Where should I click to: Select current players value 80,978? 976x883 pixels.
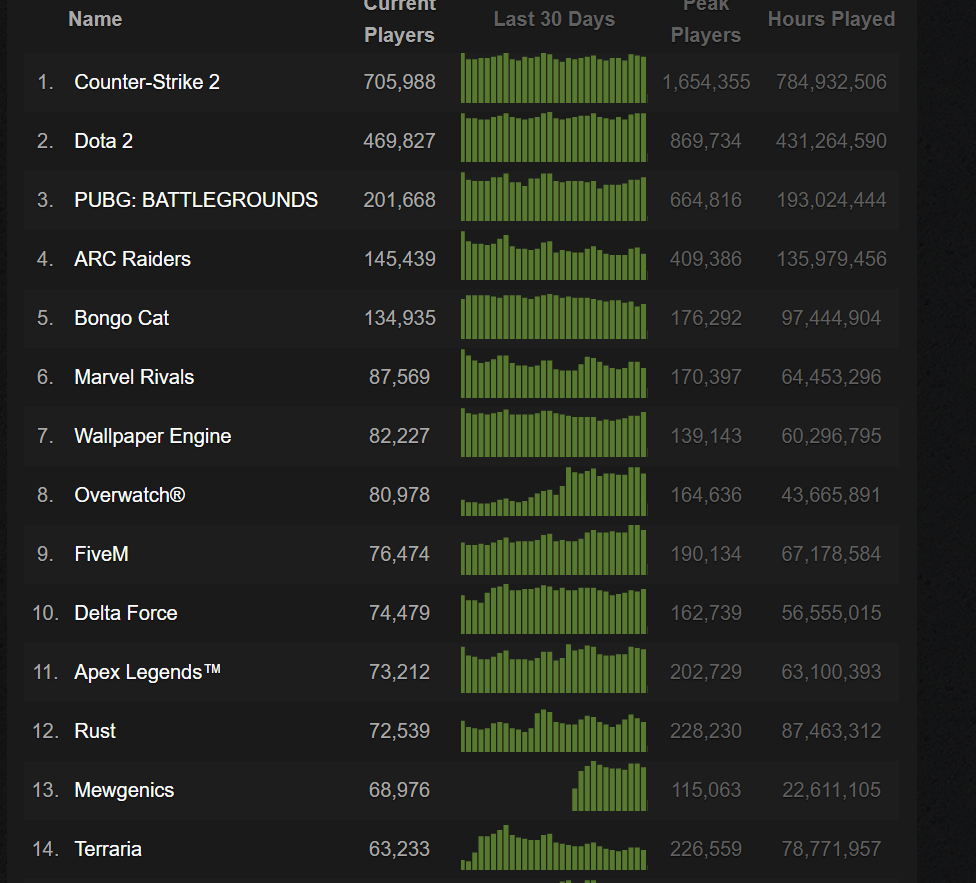coord(400,495)
